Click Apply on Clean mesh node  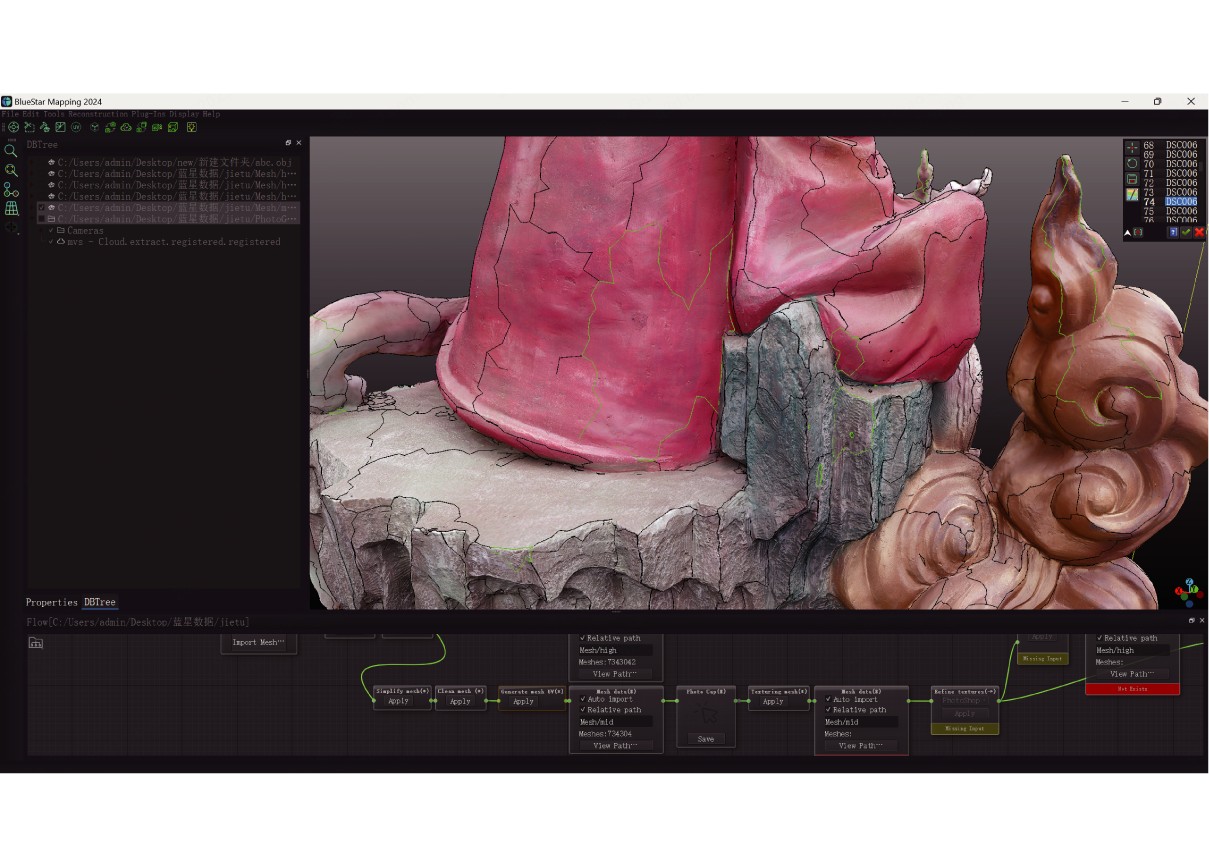point(460,701)
